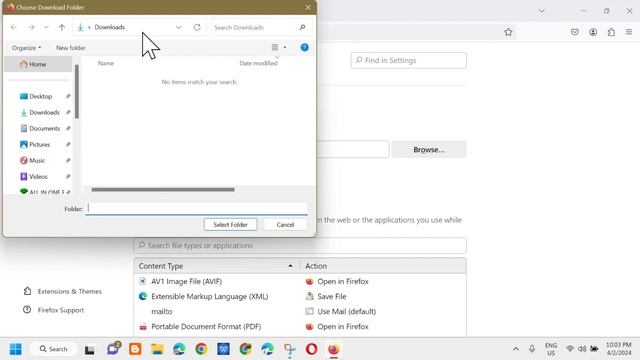The image size is (640, 360).
Task: Select Pictures in navigation pane
Action: tap(40, 144)
